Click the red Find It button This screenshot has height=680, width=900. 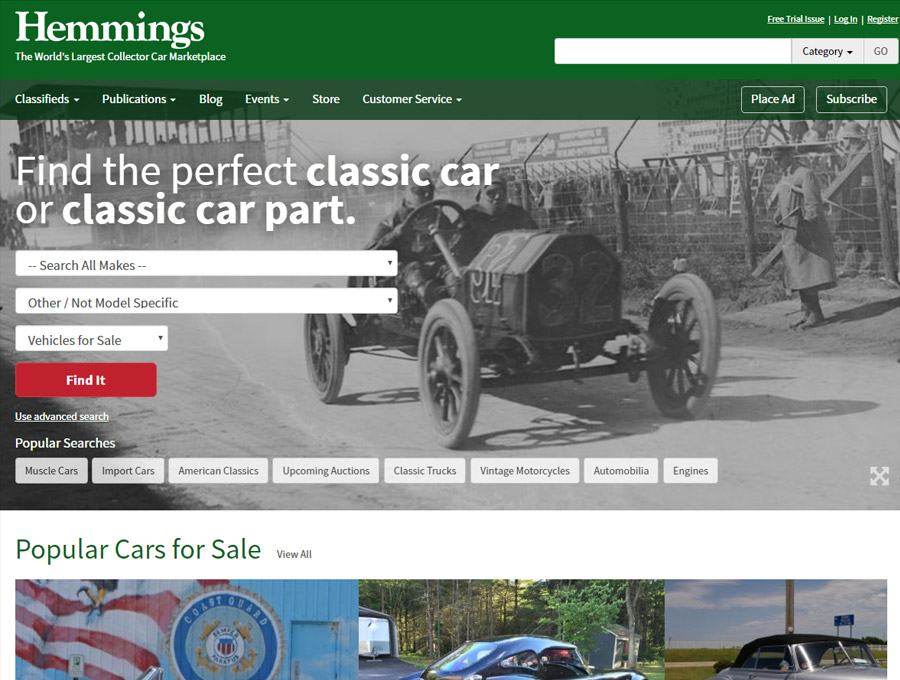[x=86, y=380]
